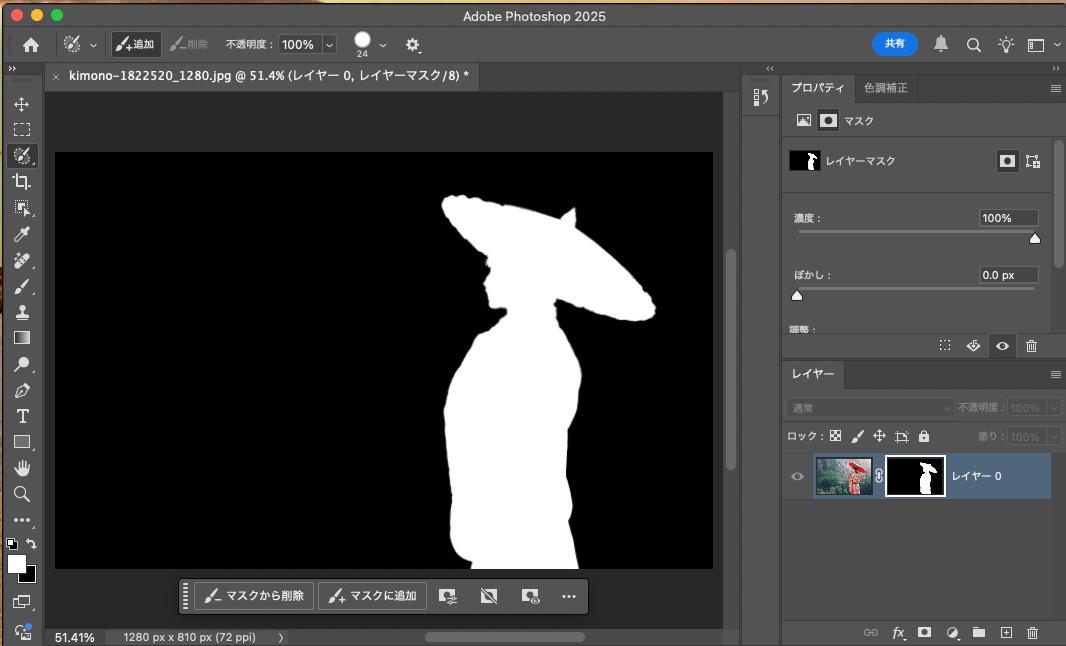Viewport: 1066px width, 646px height.
Task: Toggle lock transparent pixels
Action: 836,436
